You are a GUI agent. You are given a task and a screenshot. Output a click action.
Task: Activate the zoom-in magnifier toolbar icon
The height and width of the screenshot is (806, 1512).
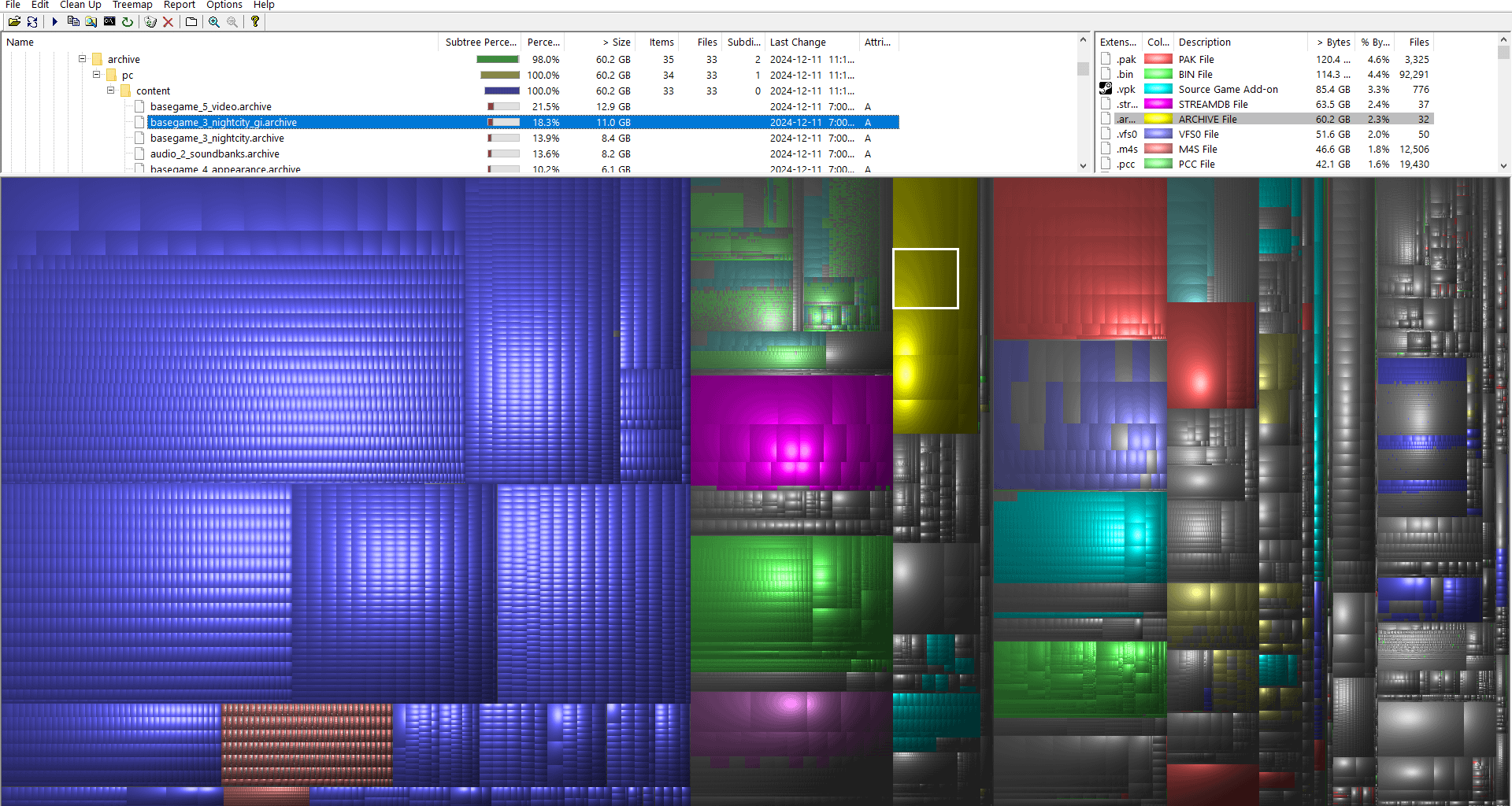213,21
